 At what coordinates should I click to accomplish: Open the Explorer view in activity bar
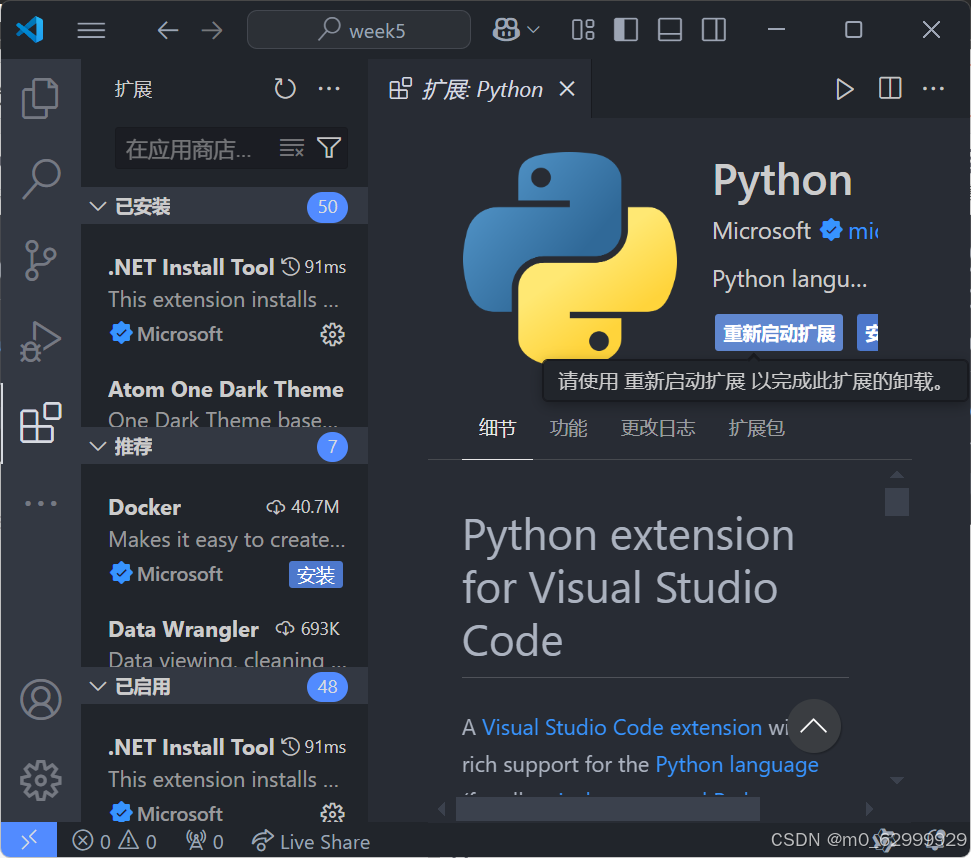[40, 98]
